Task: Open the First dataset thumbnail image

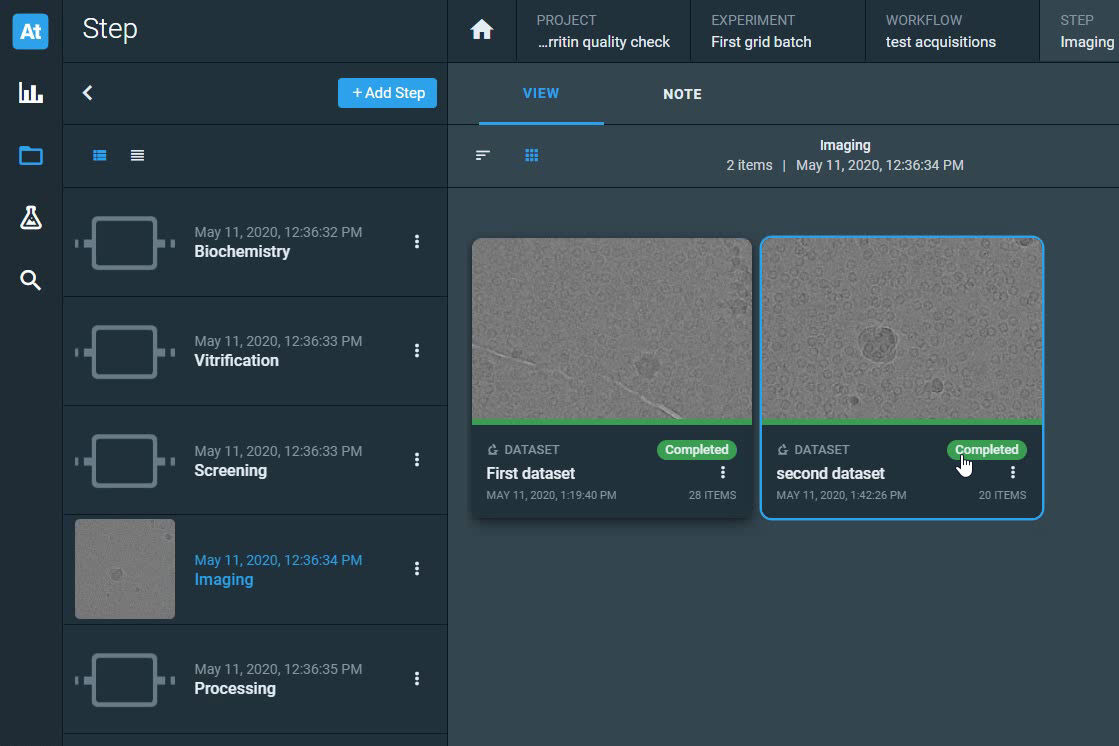Action: [611, 329]
